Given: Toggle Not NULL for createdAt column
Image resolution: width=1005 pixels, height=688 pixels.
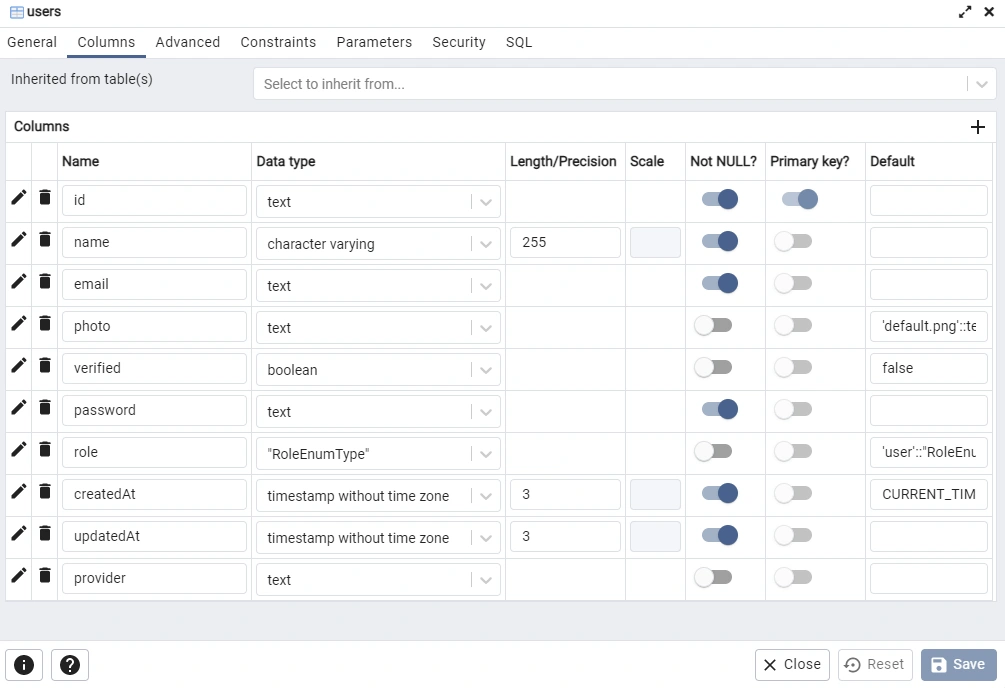Looking at the screenshot, I should point(720,493).
